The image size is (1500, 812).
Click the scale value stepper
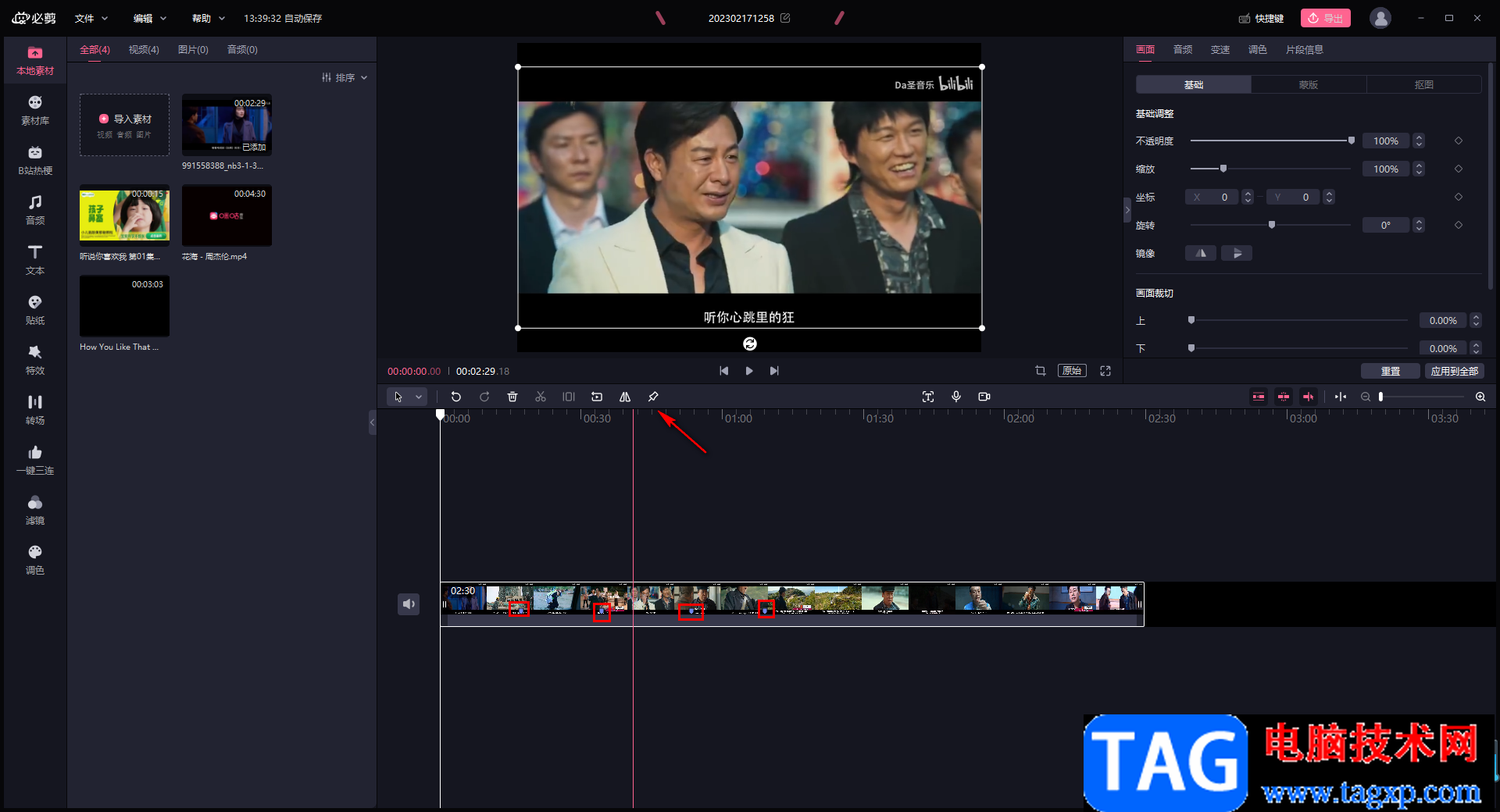point(1420,169)
